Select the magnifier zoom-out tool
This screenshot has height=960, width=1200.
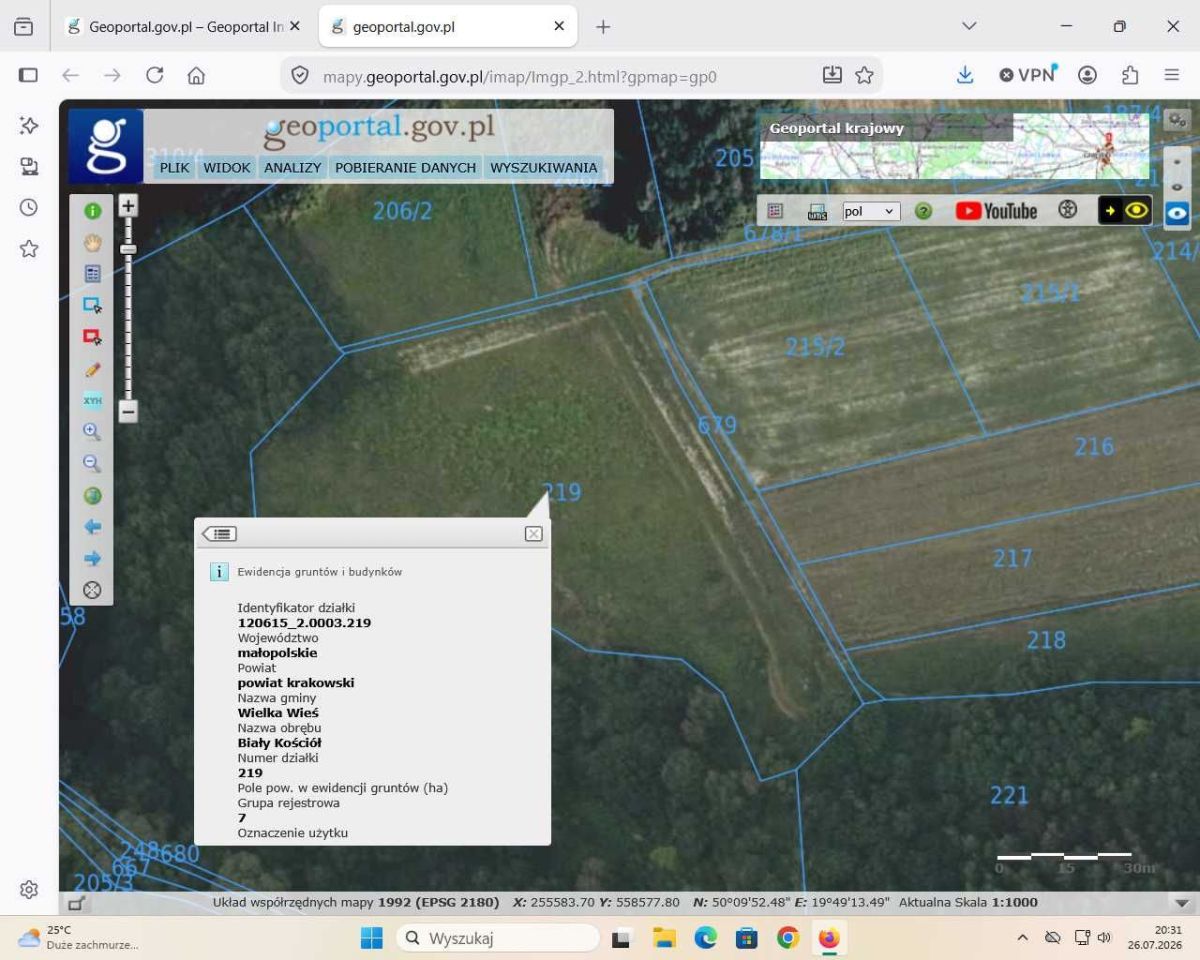[x=92, y=464]
